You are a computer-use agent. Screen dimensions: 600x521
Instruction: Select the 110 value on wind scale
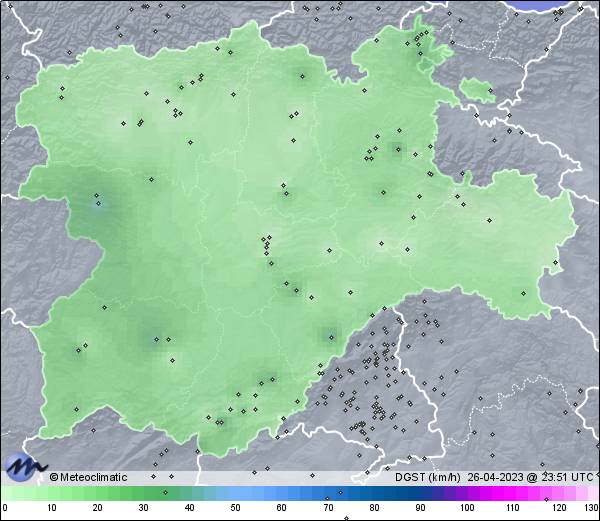point(513,508)
